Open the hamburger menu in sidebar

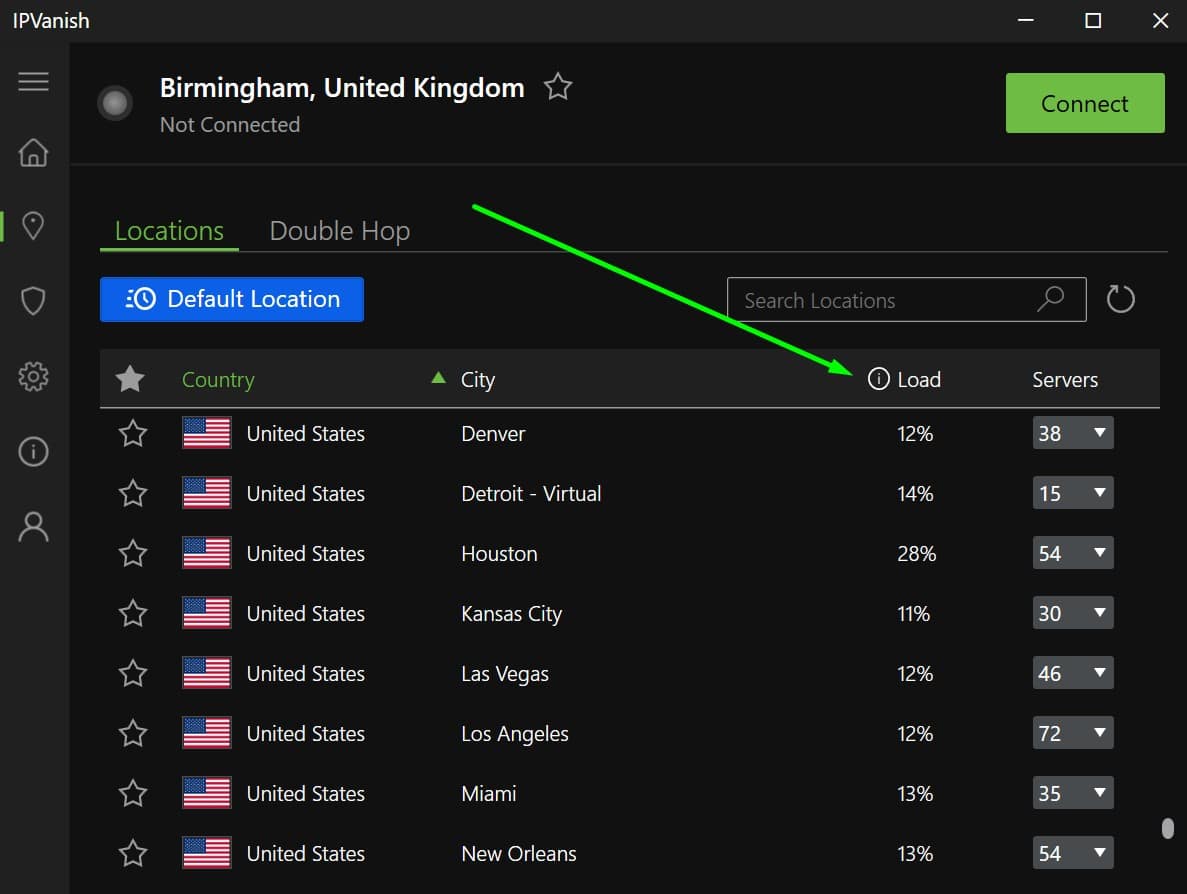pyautogui.click(x=33, y=81)
